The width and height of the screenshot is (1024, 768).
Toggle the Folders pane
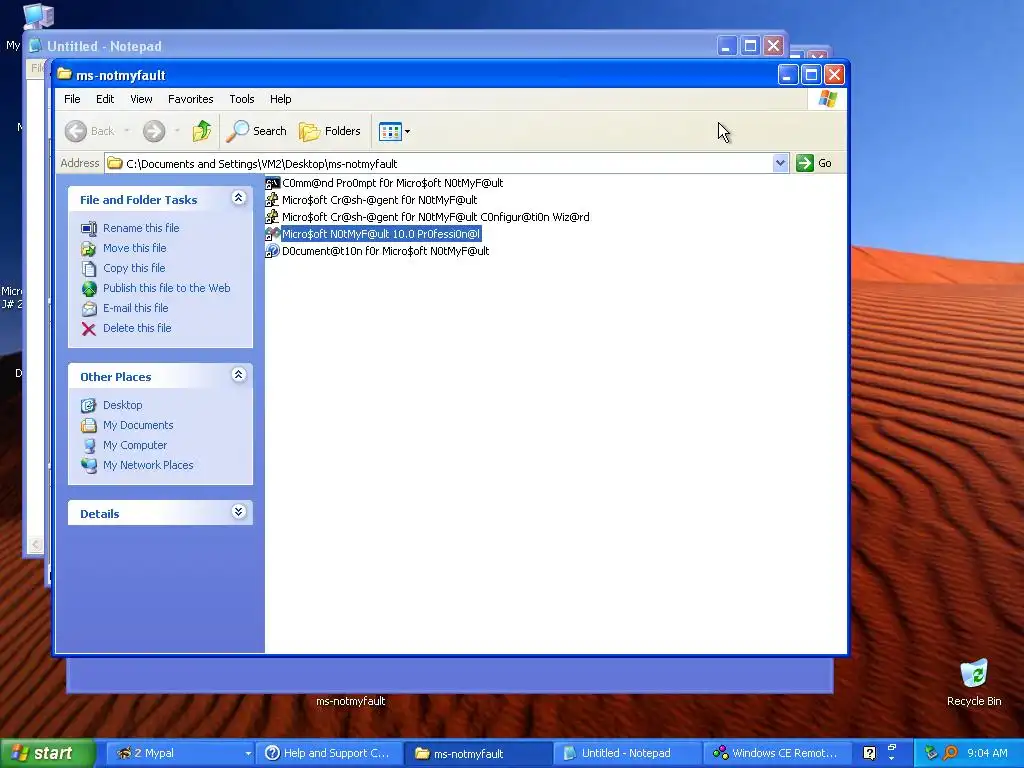point(330,131)
